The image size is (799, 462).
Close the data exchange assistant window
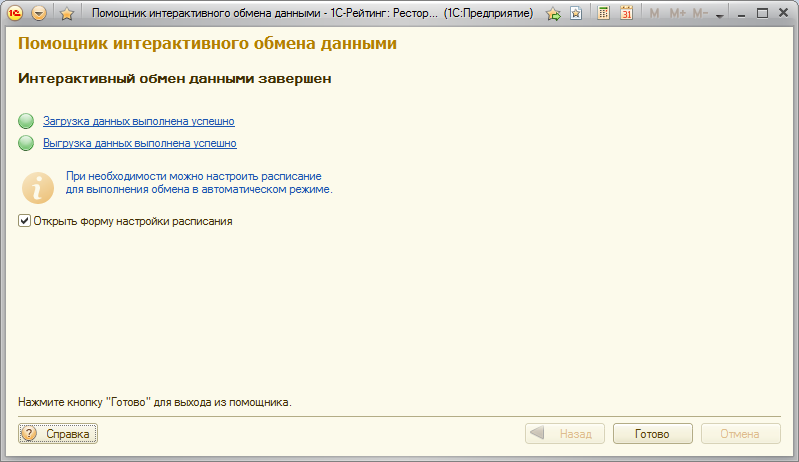[784, 13]
